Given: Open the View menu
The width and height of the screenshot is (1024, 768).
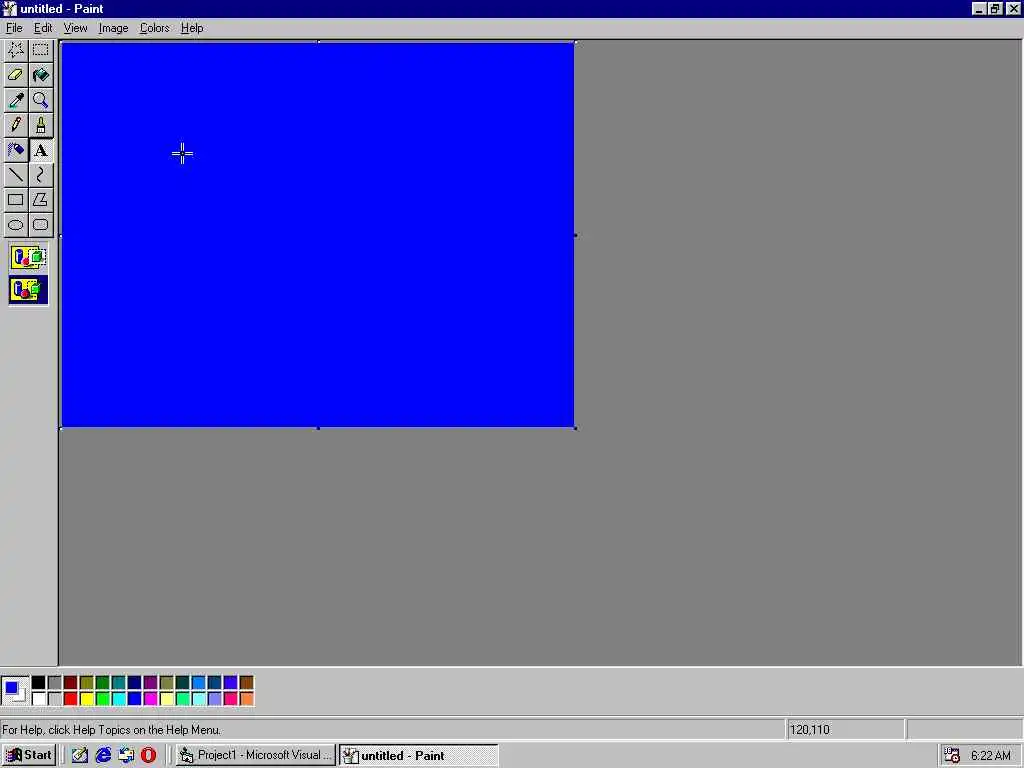Looking at the screenshot, I should [75, 28].
